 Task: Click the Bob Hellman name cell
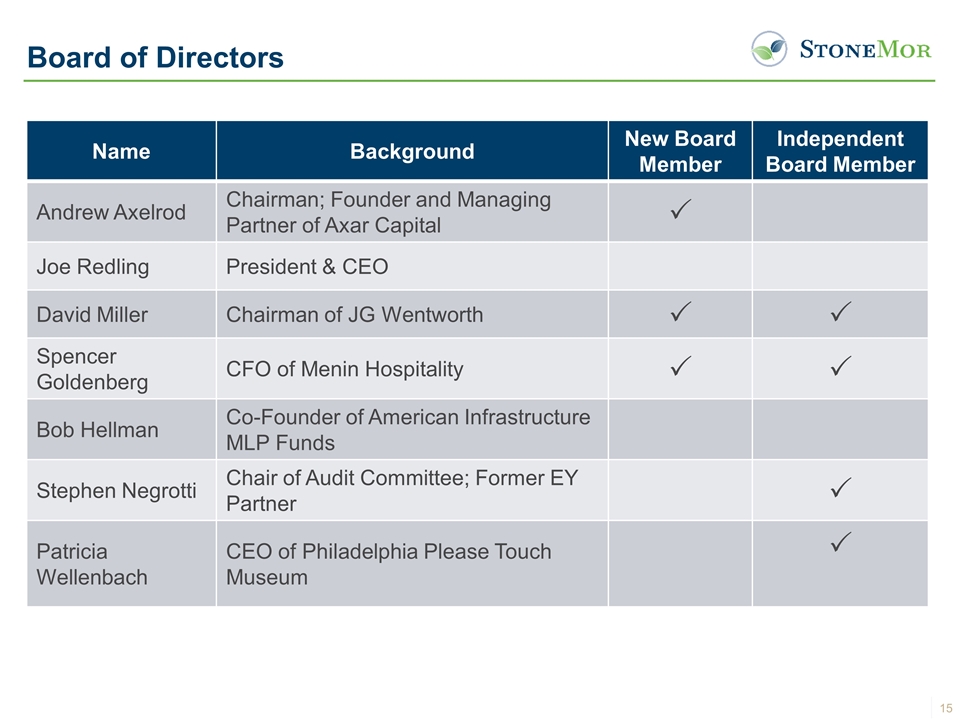[97, 430]
